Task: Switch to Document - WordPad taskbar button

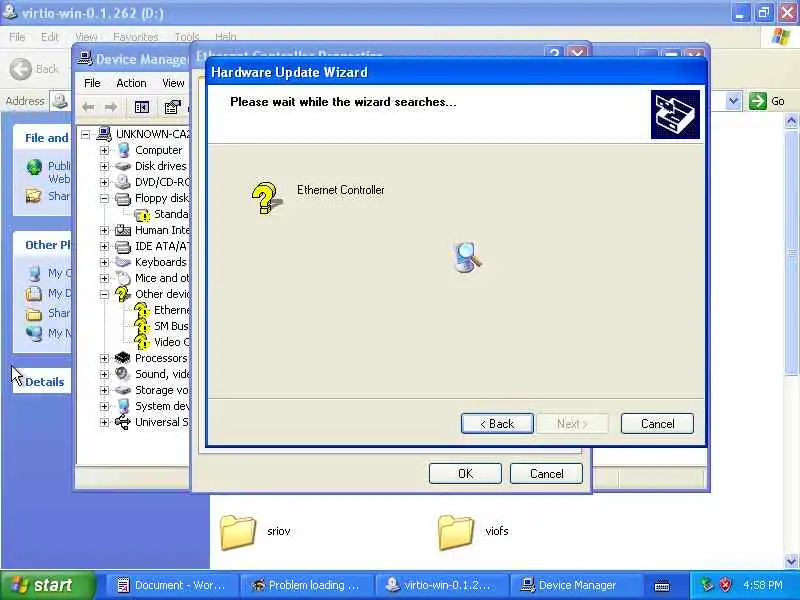Action: (172, 585)
